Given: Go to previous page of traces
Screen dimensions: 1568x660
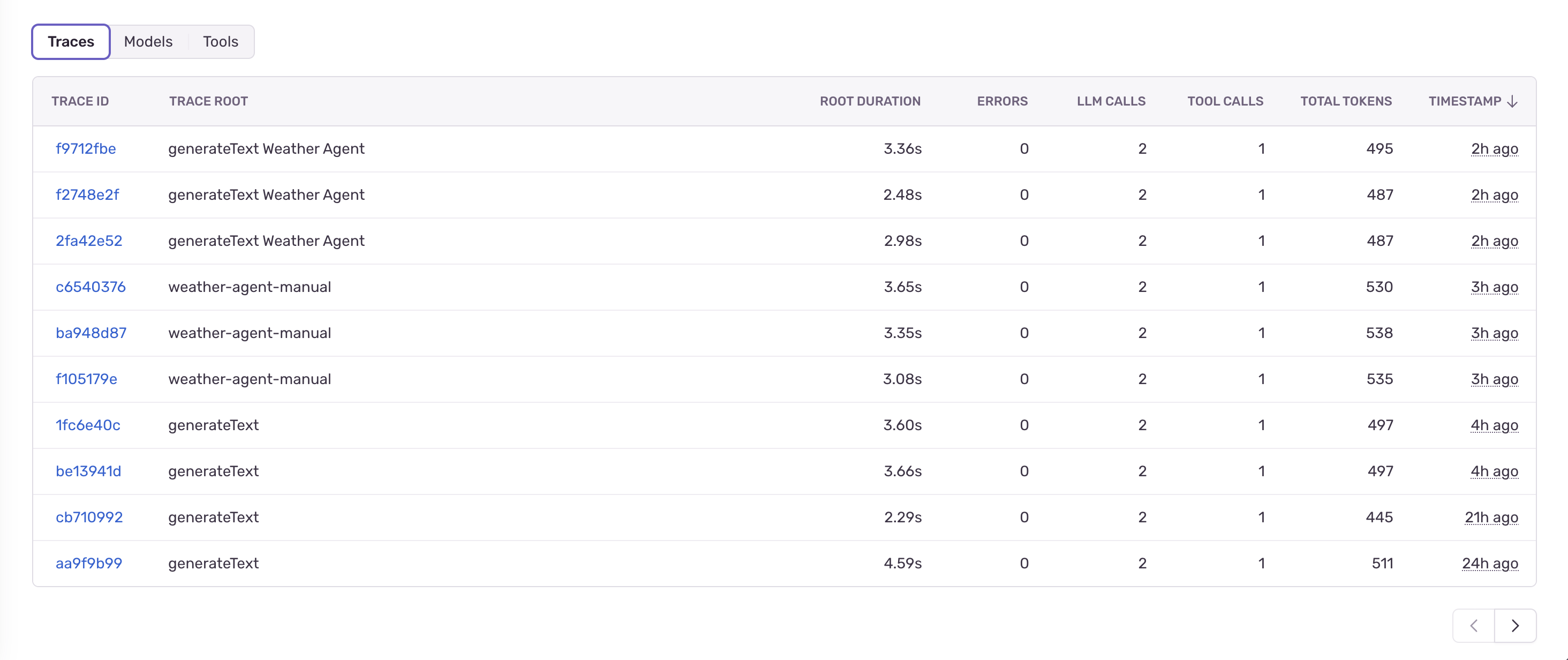Looking at the screenshot, I should tap(1474, 625).
